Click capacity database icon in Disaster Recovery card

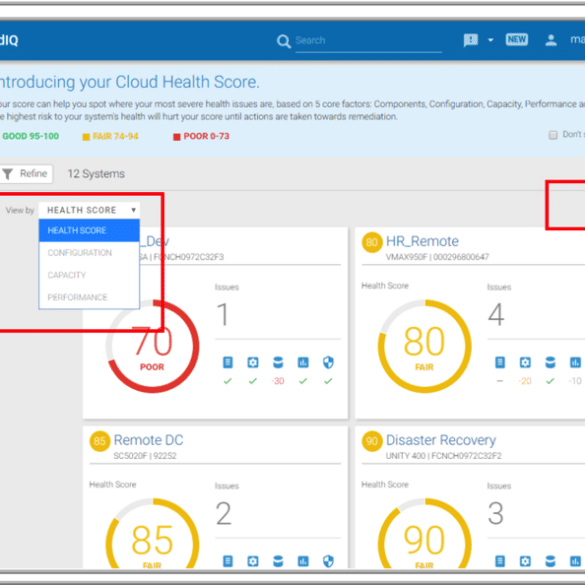pyautogui.click(x=550, y=561)
